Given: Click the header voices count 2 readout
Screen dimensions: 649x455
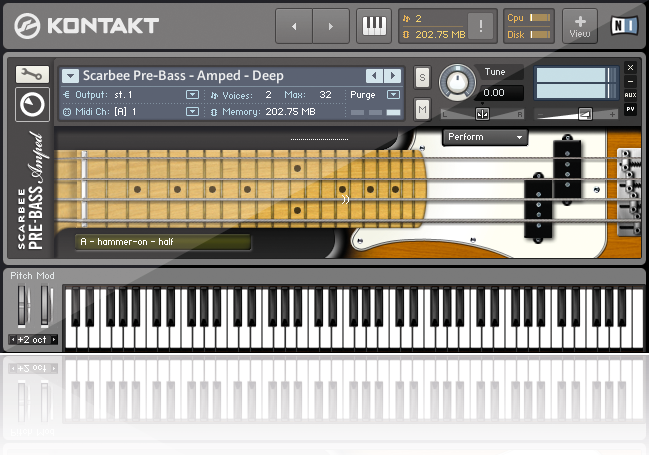Looking at the screenshot, I should pyautogui.click(x=418, y=19).
